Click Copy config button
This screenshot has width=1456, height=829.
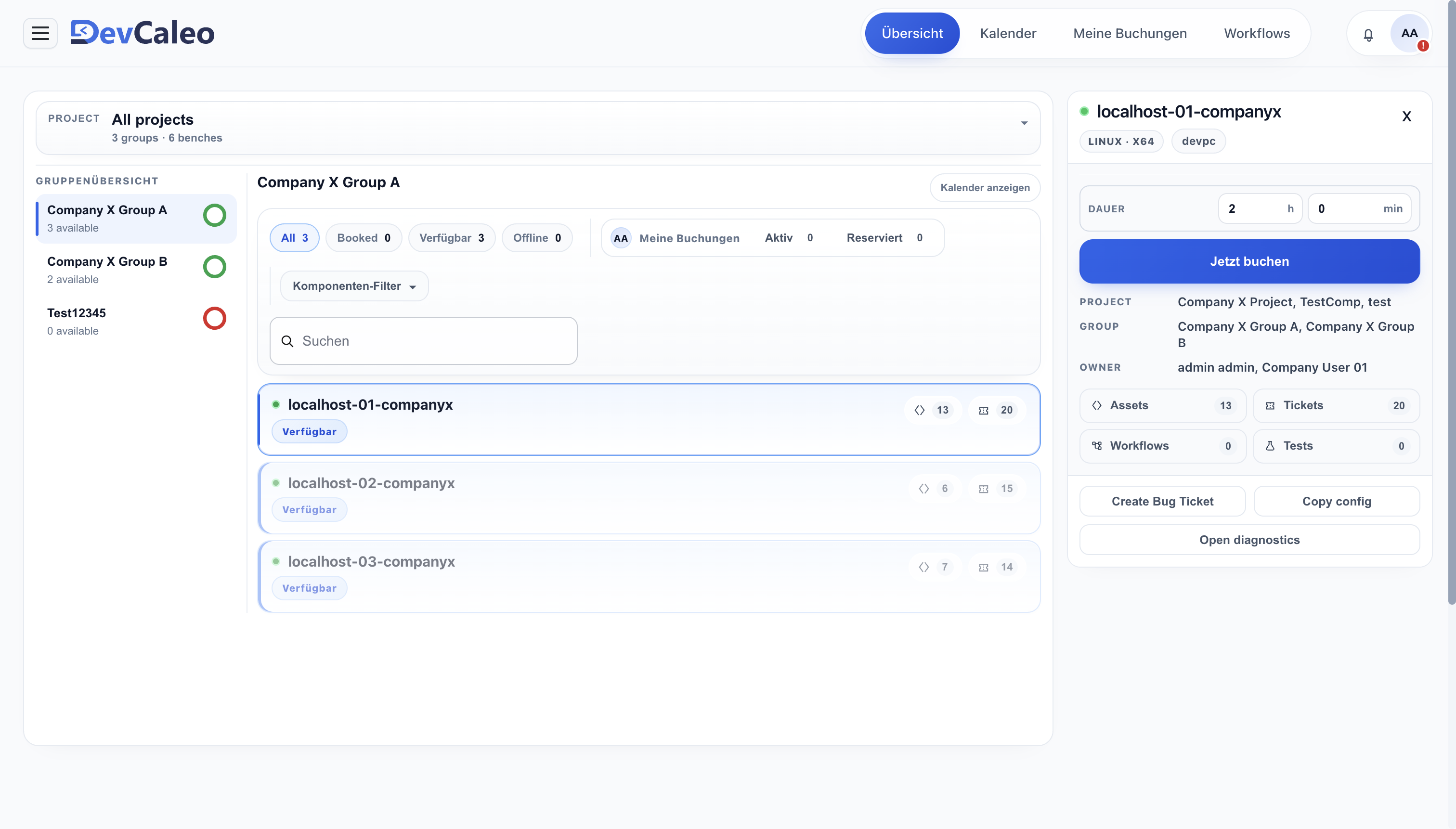pyautogui.click(x=1337, y=501)
